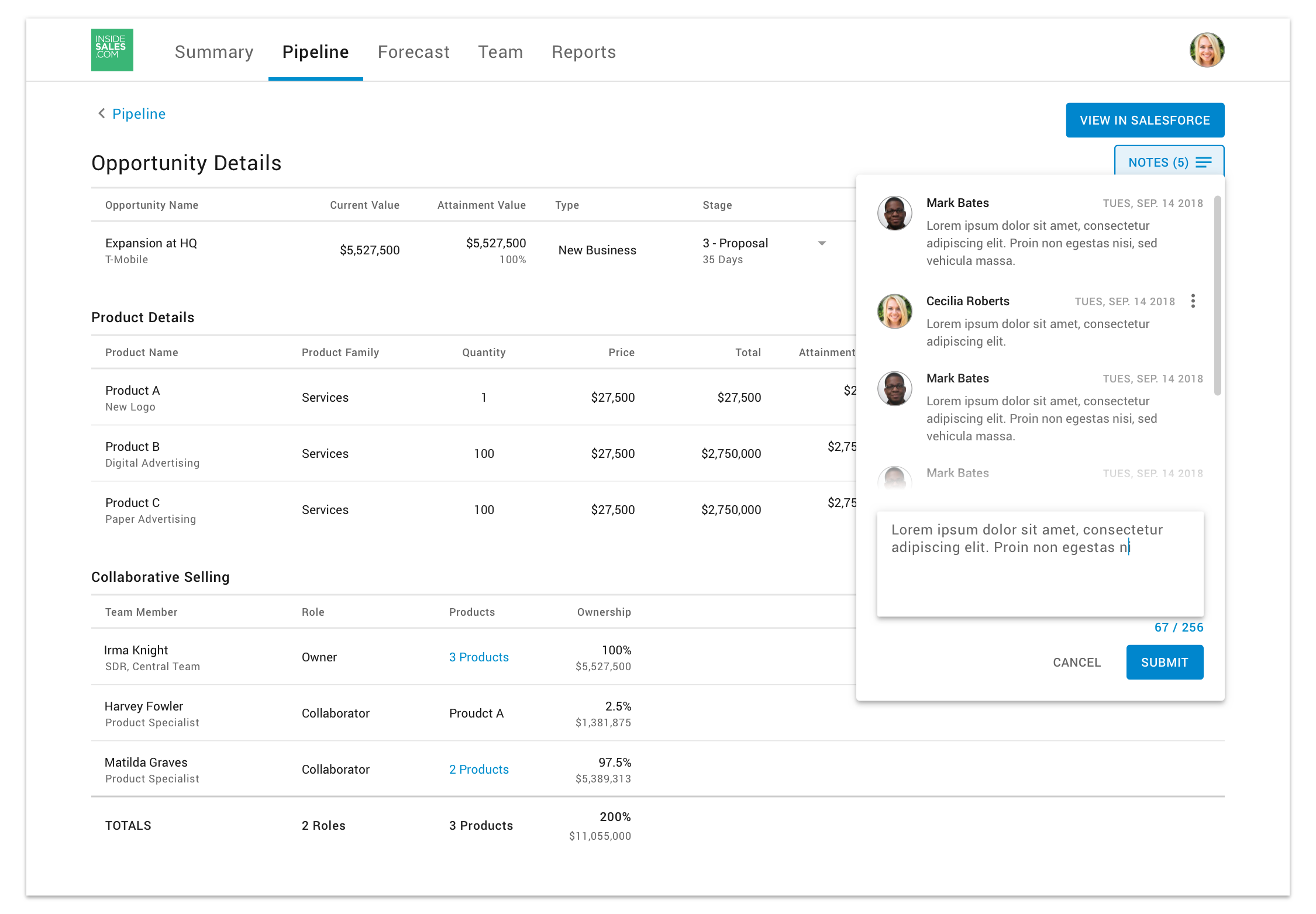The height and width of the screenshot is (914, 1316).
Task: Open the Forecast tab
Action: pos(414,52)
